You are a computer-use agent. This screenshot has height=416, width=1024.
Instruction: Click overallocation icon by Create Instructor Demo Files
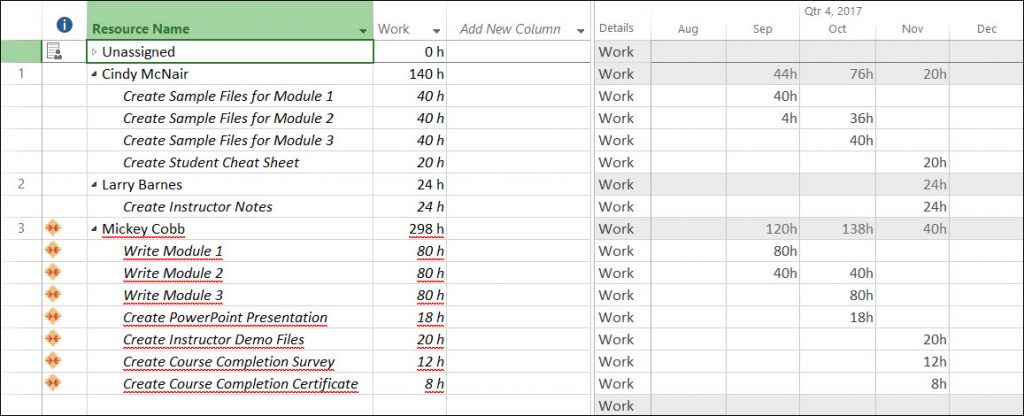(54, 339)
